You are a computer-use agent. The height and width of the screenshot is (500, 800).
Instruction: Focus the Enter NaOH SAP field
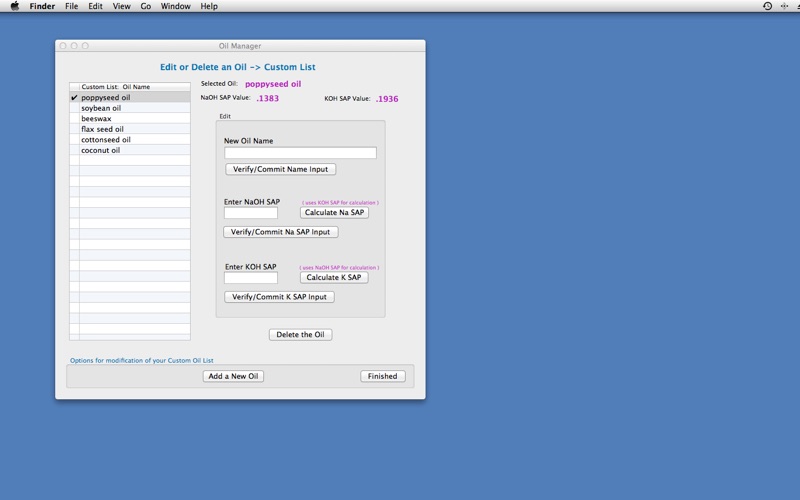click(x=251, y=212)
